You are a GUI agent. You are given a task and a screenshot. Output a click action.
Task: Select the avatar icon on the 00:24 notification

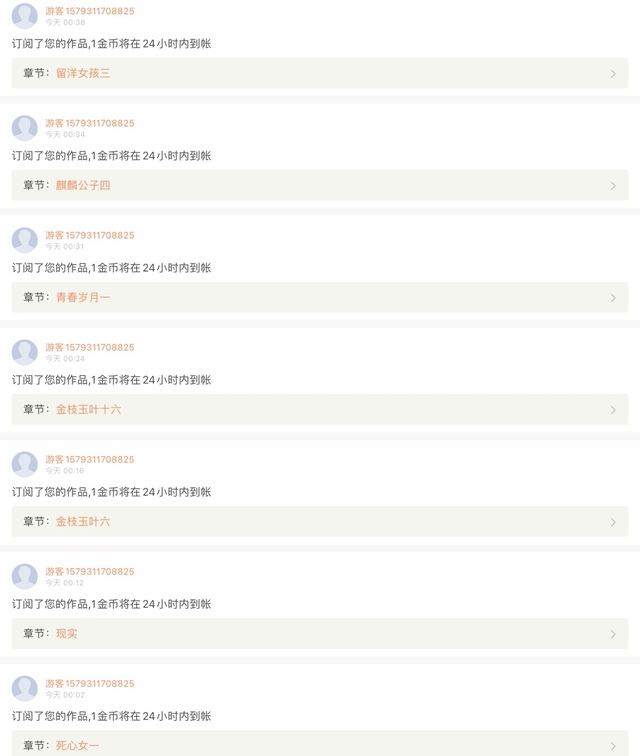24,352
